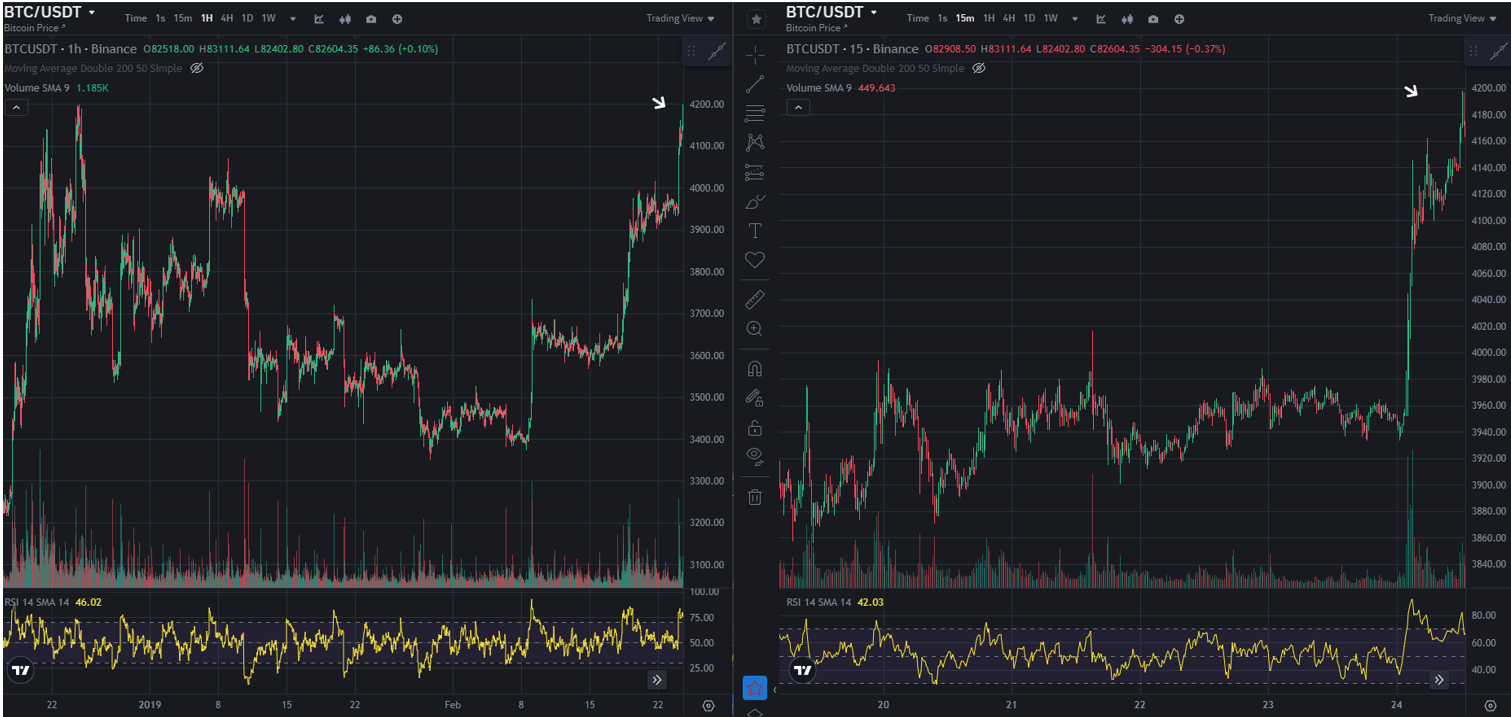Open Trading View dropdown on right chart
The height and width of the screenshot is (717, 1511).
(1462, 19)
